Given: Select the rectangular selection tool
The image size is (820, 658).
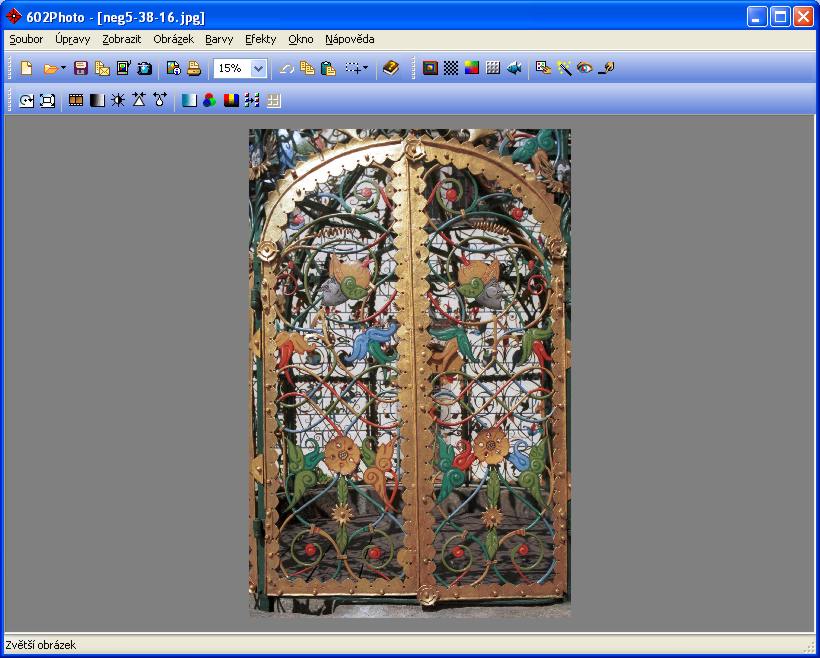Looking at the screenshot, I should click(352, 68).
